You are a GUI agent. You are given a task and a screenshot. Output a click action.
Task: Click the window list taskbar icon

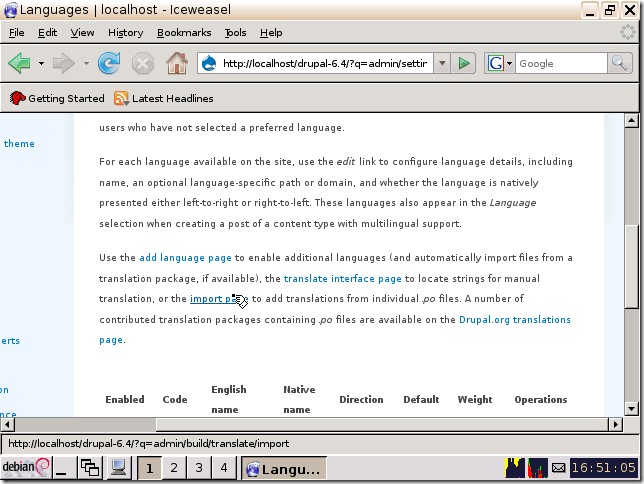(x=90, y=468)
